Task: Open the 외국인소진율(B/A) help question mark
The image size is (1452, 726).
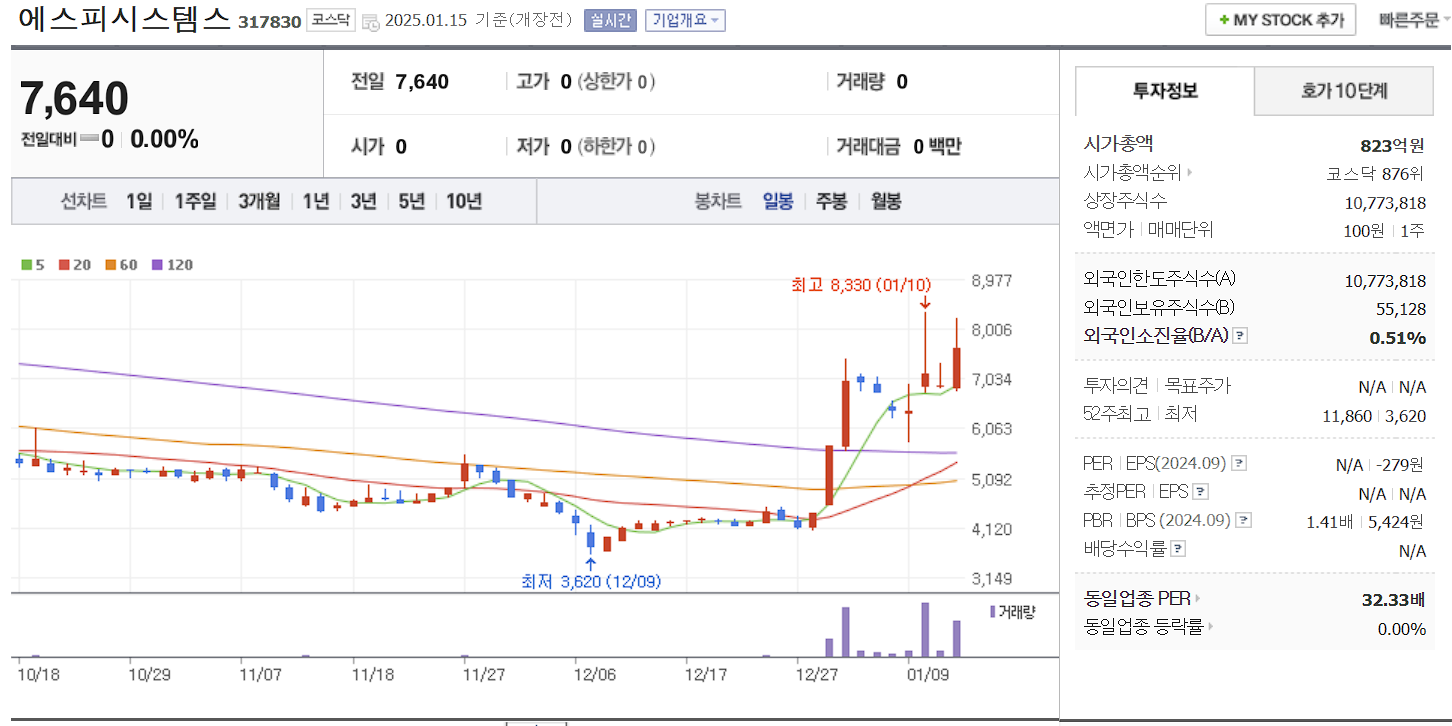Action: (1240, 335)
